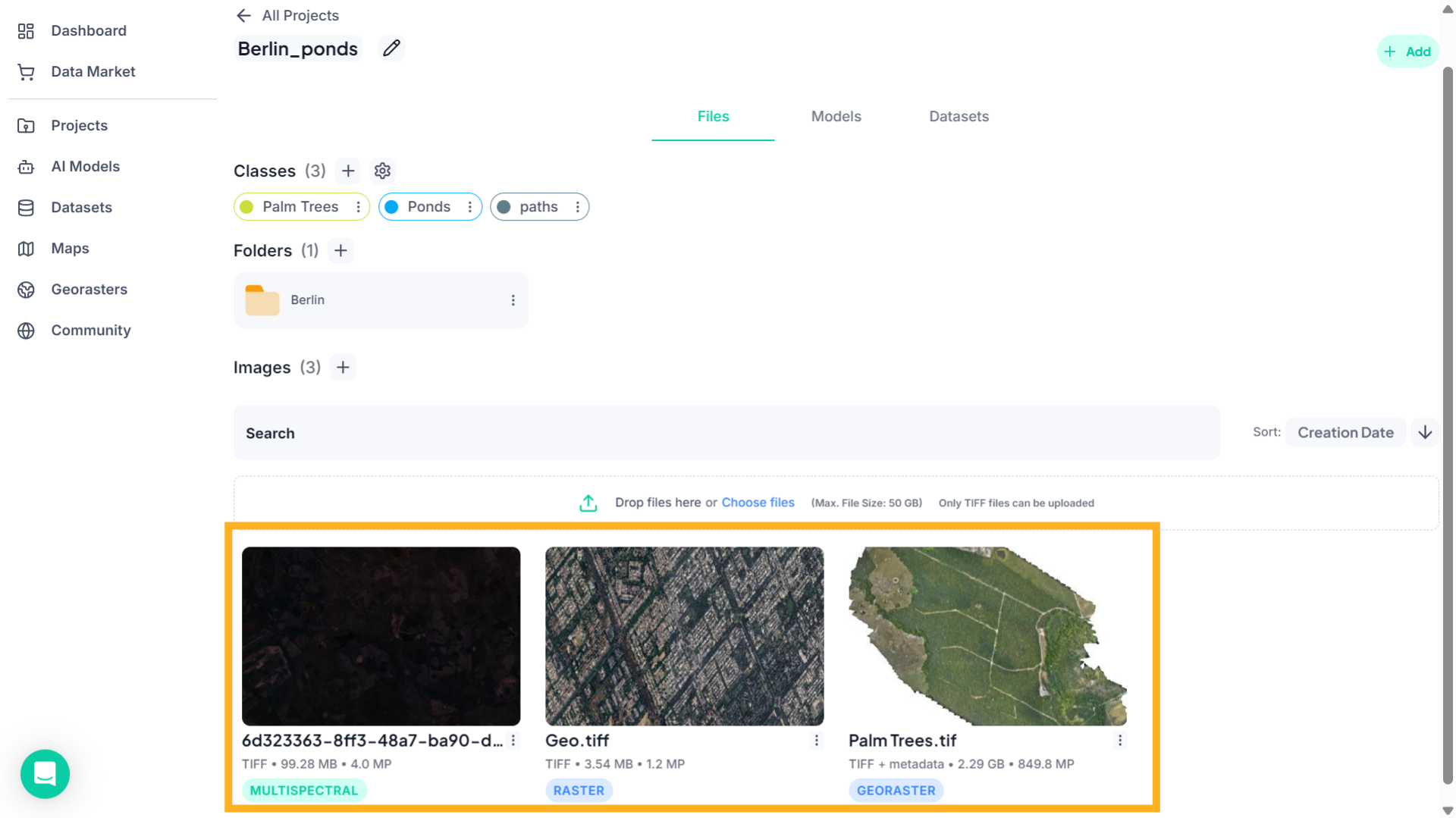Click the Community globe icon
This screenshot has width=1456, height=818.
point(26,331)
